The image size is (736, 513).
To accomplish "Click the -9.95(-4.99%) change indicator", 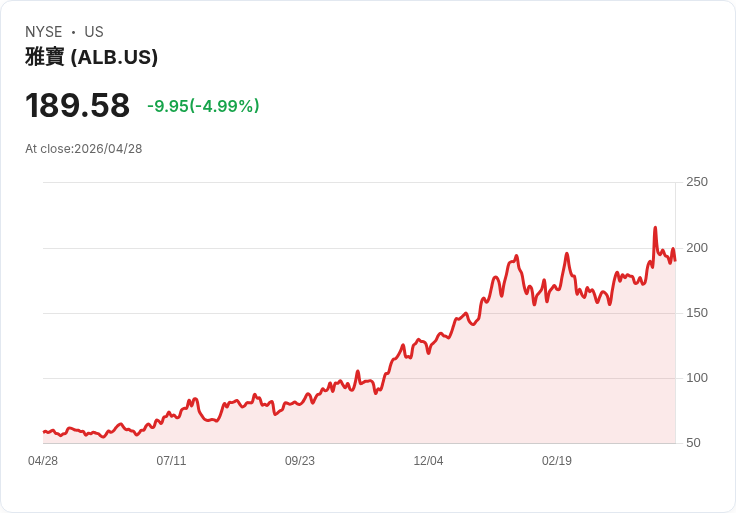I will click(x=203, y=106).
